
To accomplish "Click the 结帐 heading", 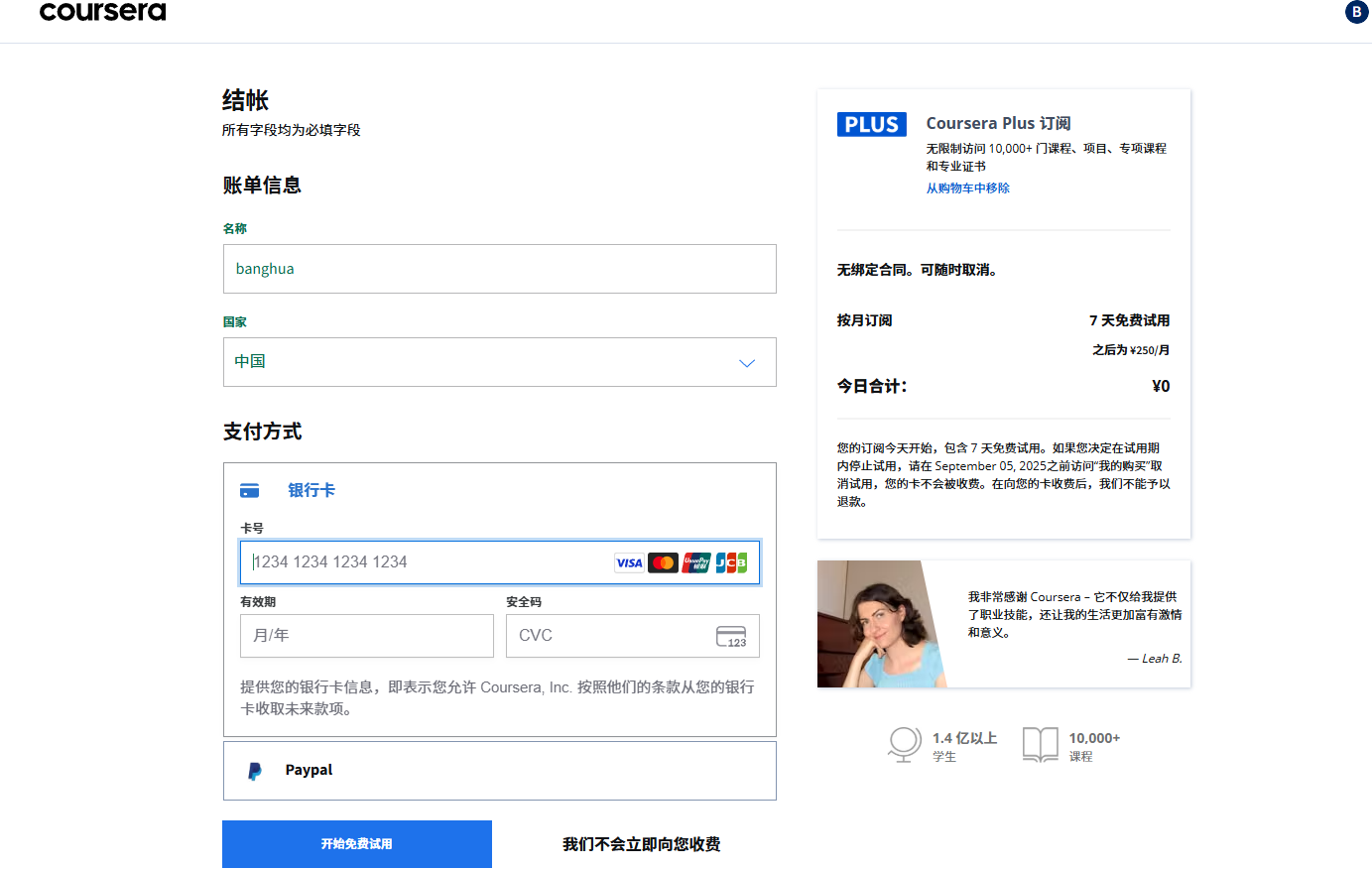I will click(x=246, y=100).
